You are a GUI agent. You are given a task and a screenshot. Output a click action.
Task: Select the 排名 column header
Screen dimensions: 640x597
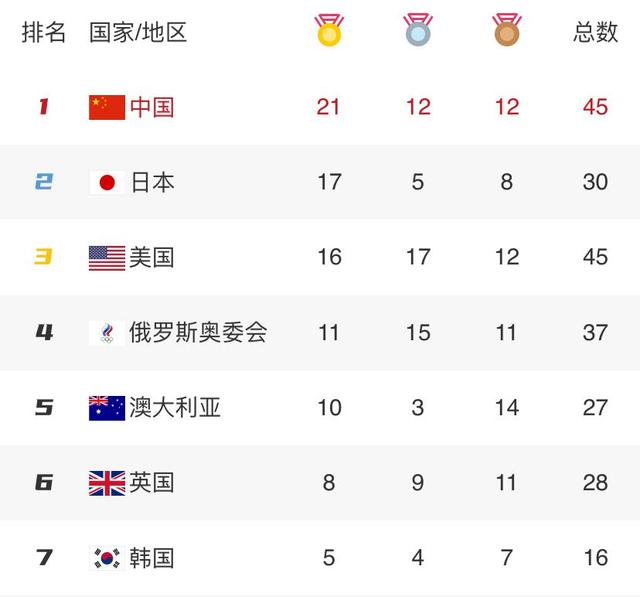point(43,32)
